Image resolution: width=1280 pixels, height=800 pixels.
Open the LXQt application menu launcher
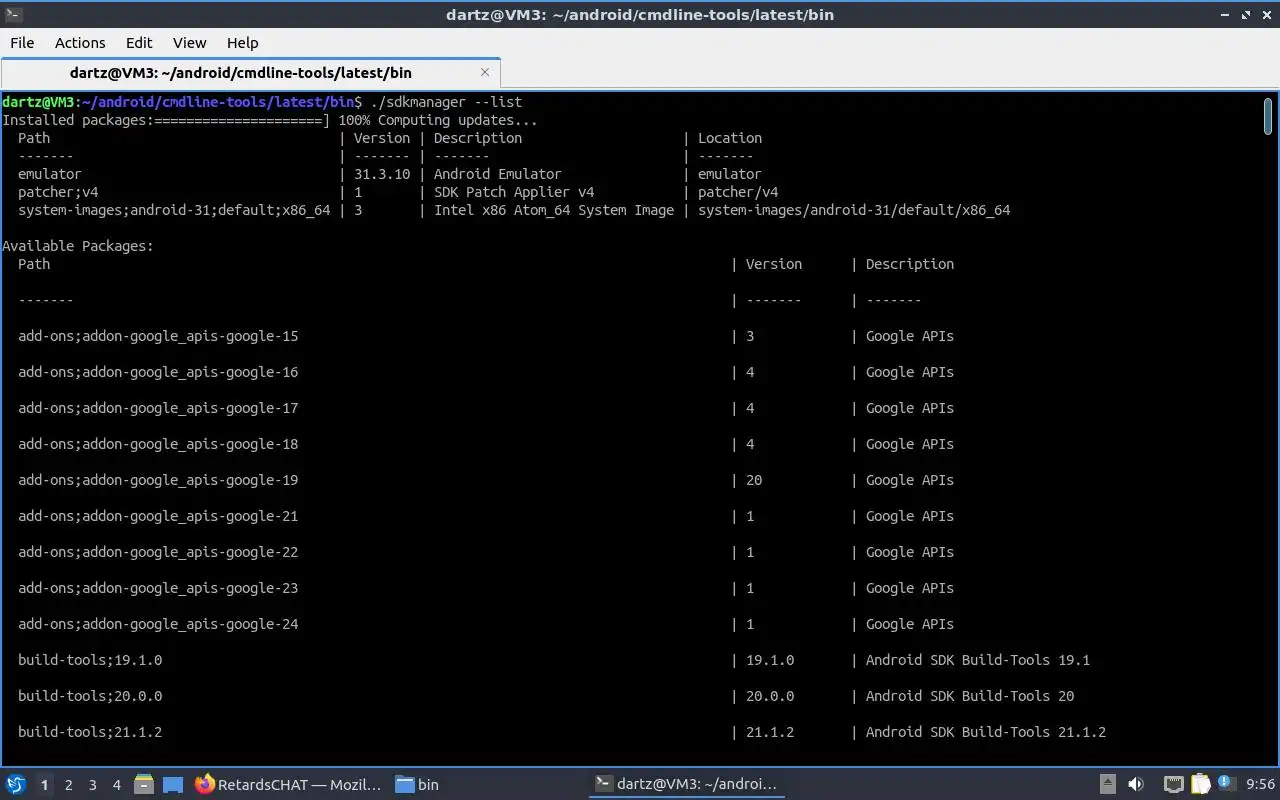15,784
